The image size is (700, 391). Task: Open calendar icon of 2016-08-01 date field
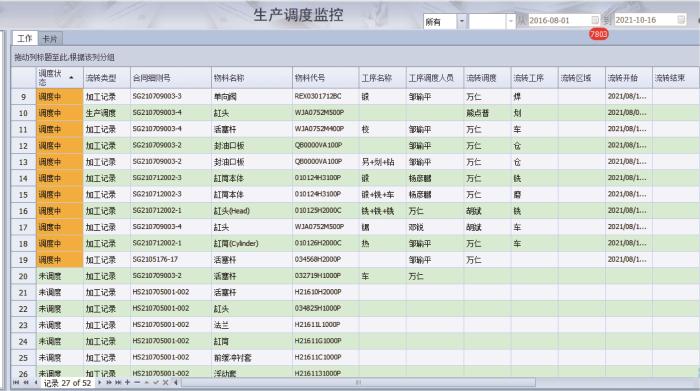[x=595, y=20]
